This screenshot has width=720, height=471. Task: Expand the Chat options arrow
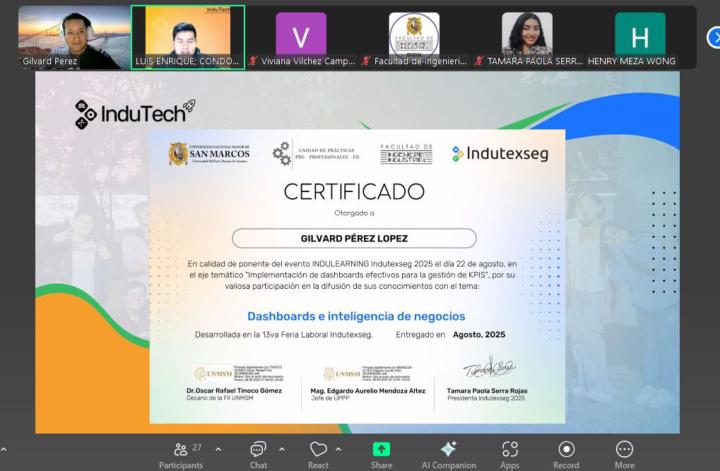(x=281, y=449)
